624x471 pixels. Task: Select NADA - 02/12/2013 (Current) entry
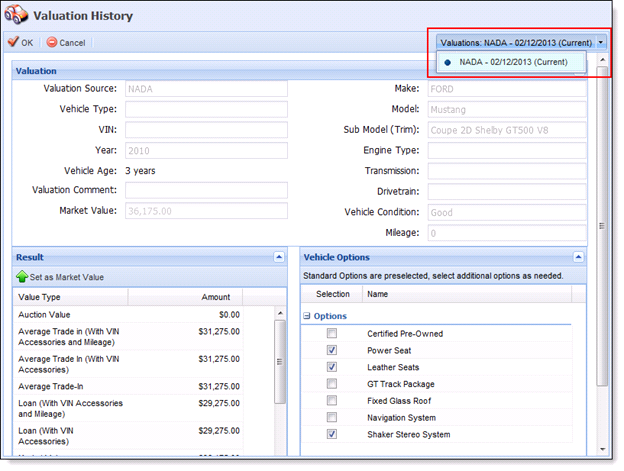[x=511, y=62]
